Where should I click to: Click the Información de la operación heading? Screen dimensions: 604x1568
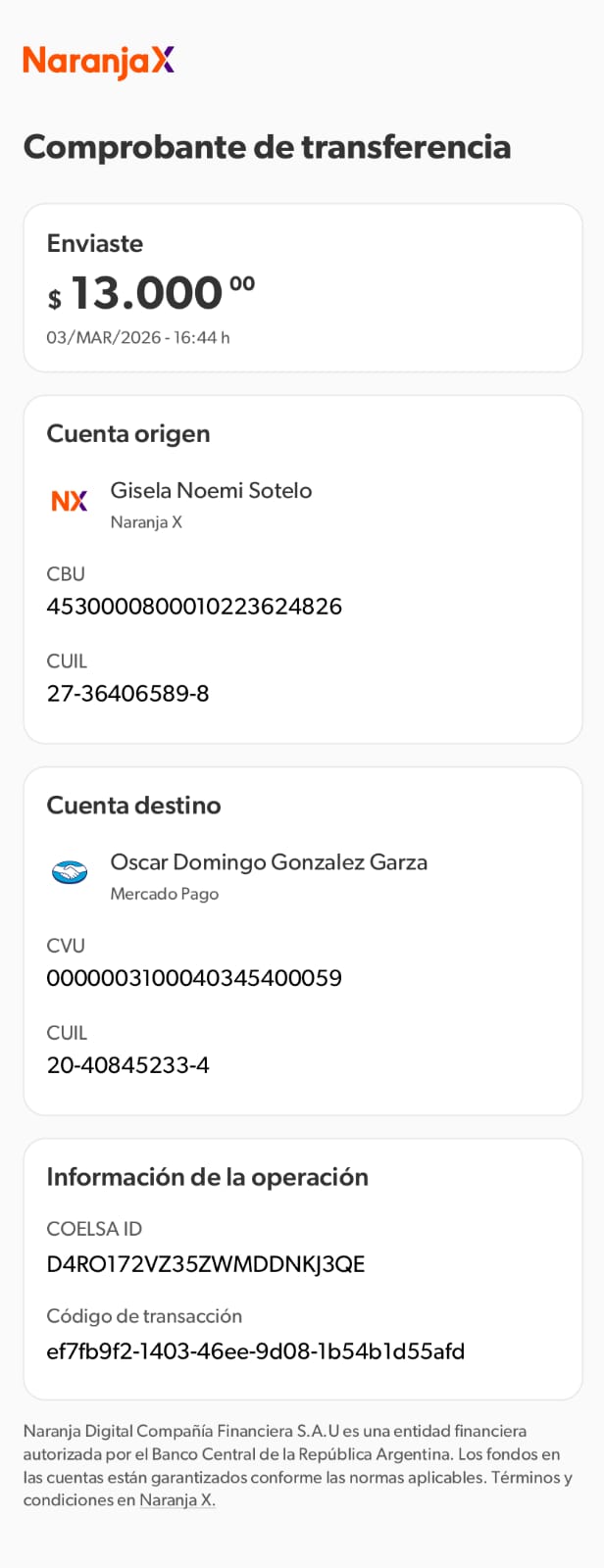[x=207, y=1177]
